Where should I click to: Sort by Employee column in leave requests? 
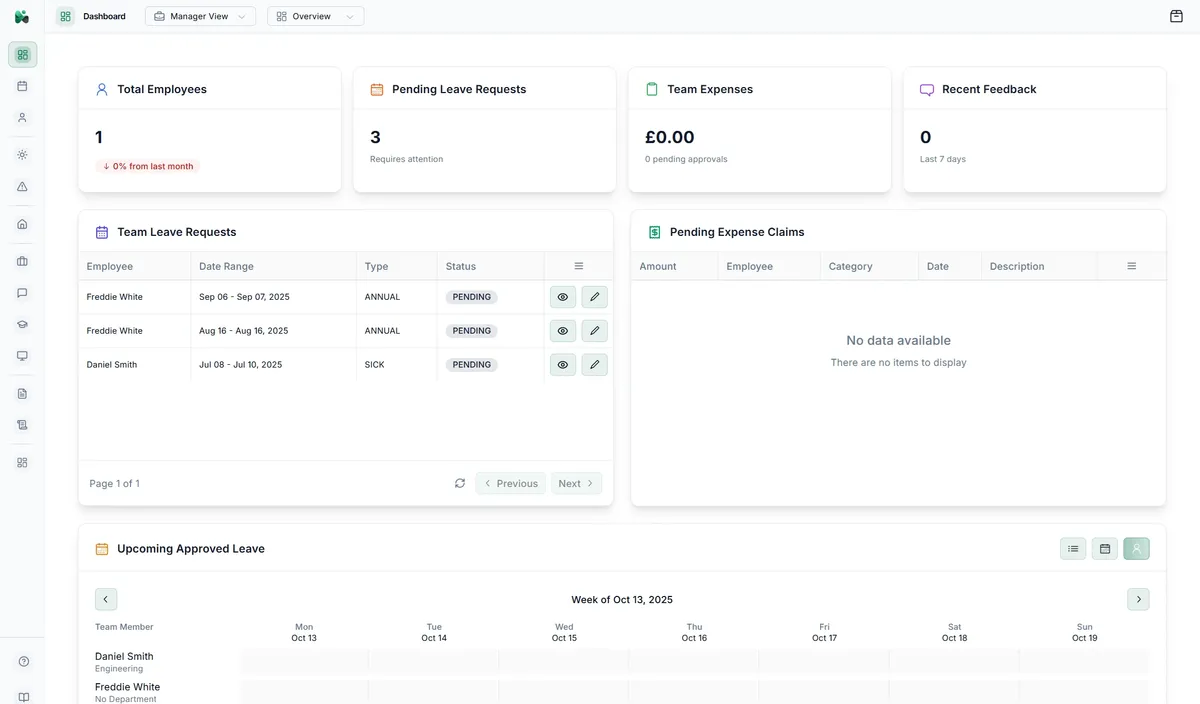pos(135,266)
